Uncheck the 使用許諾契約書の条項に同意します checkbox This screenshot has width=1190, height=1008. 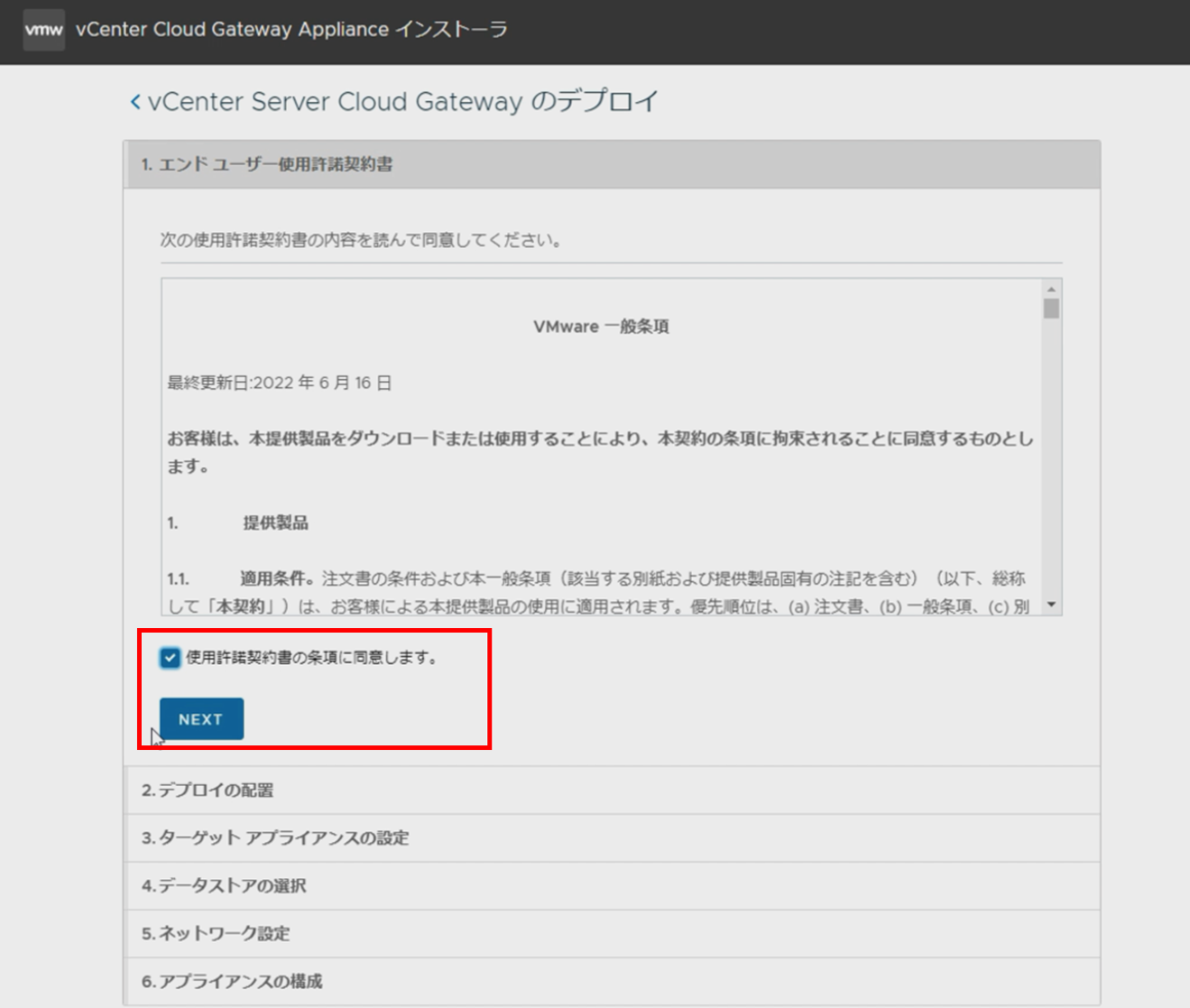pyautogui.click(x=170, y=658)
